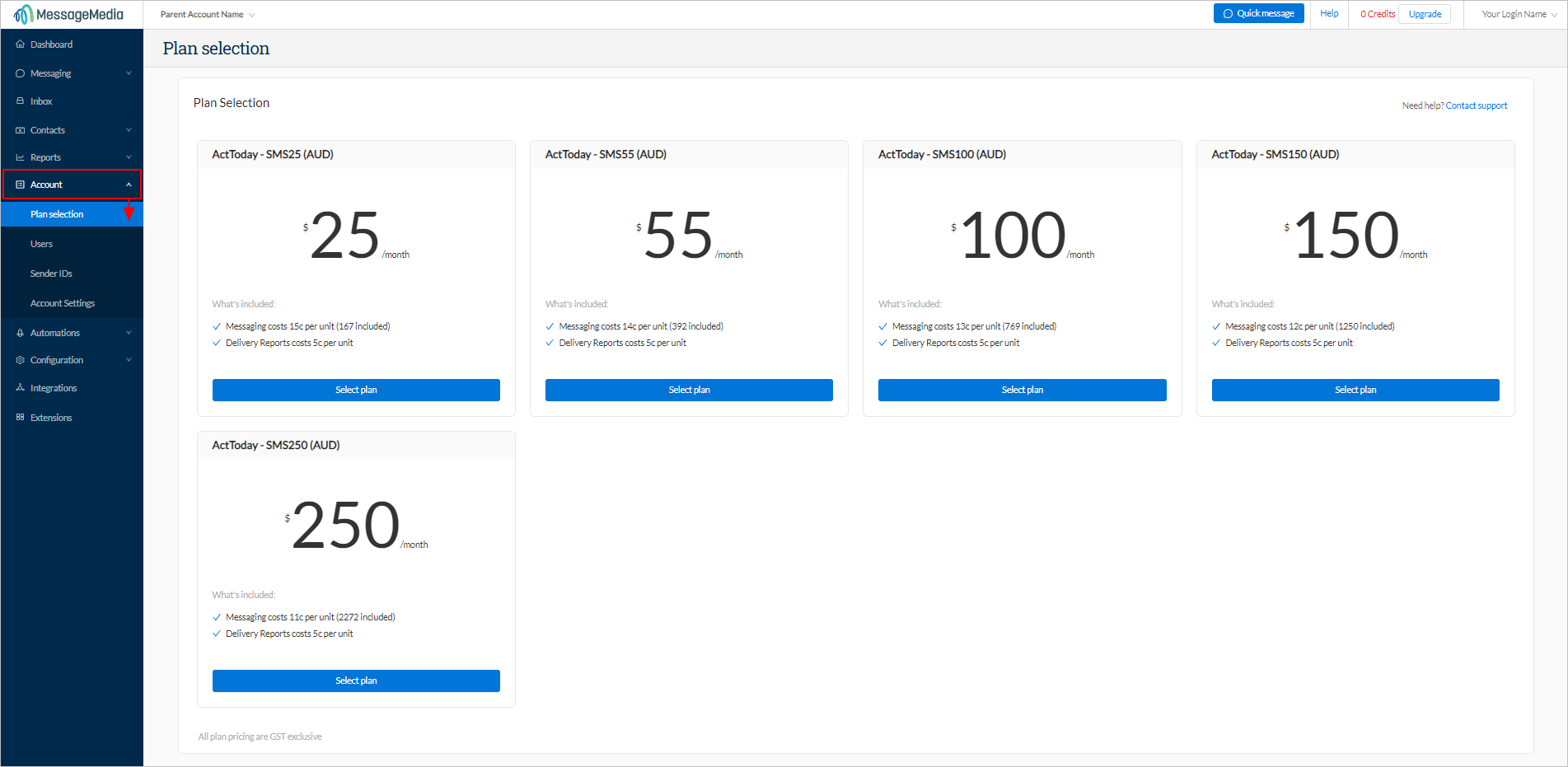Click the Quick message button
This screenshot has height=767, width=1568.
tap(1258, 14)
